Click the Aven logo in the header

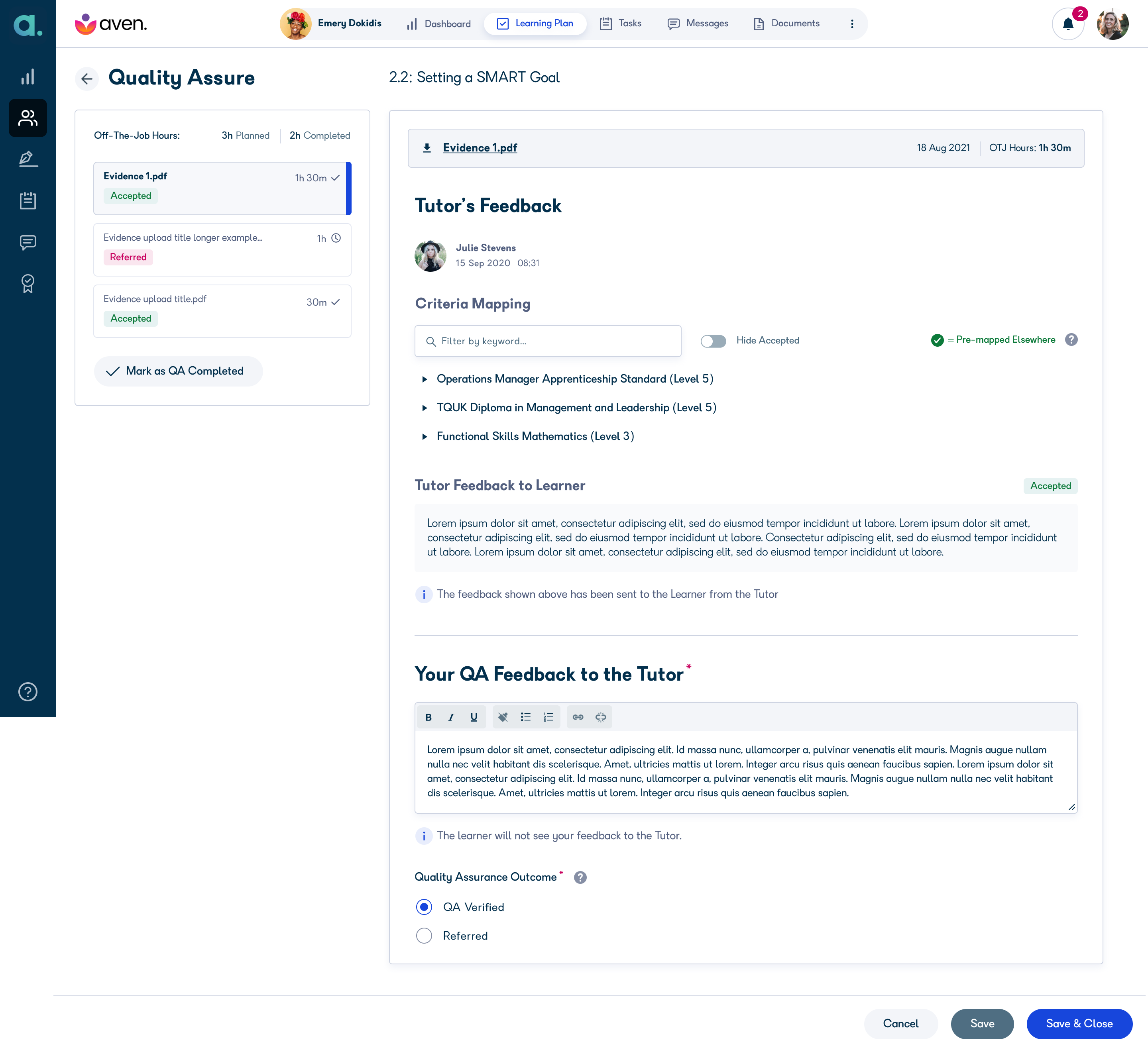coord(111,24)
